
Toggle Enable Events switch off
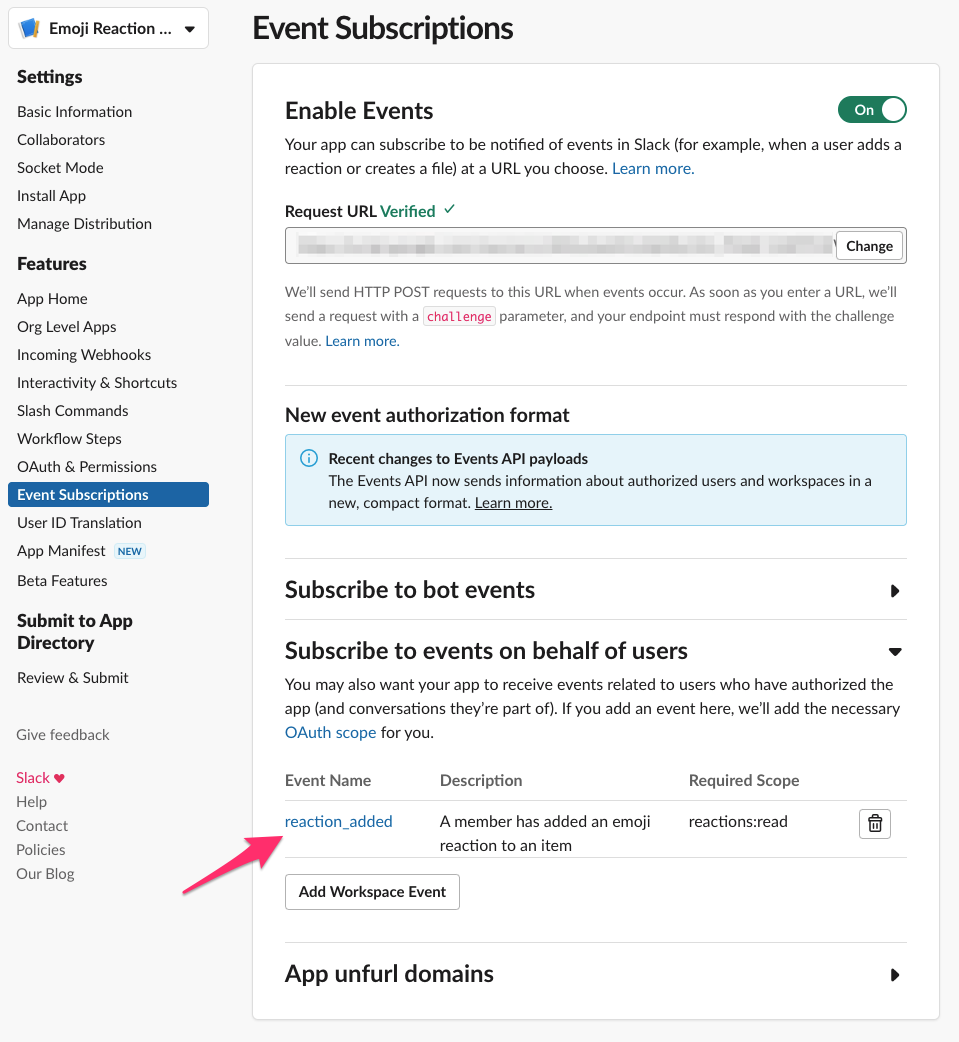tap(872, 110)
